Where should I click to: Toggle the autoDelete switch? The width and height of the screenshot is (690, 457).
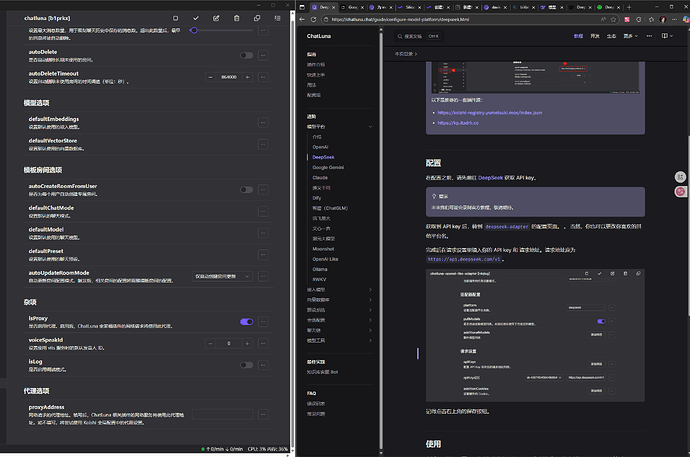tap(246, 55)
